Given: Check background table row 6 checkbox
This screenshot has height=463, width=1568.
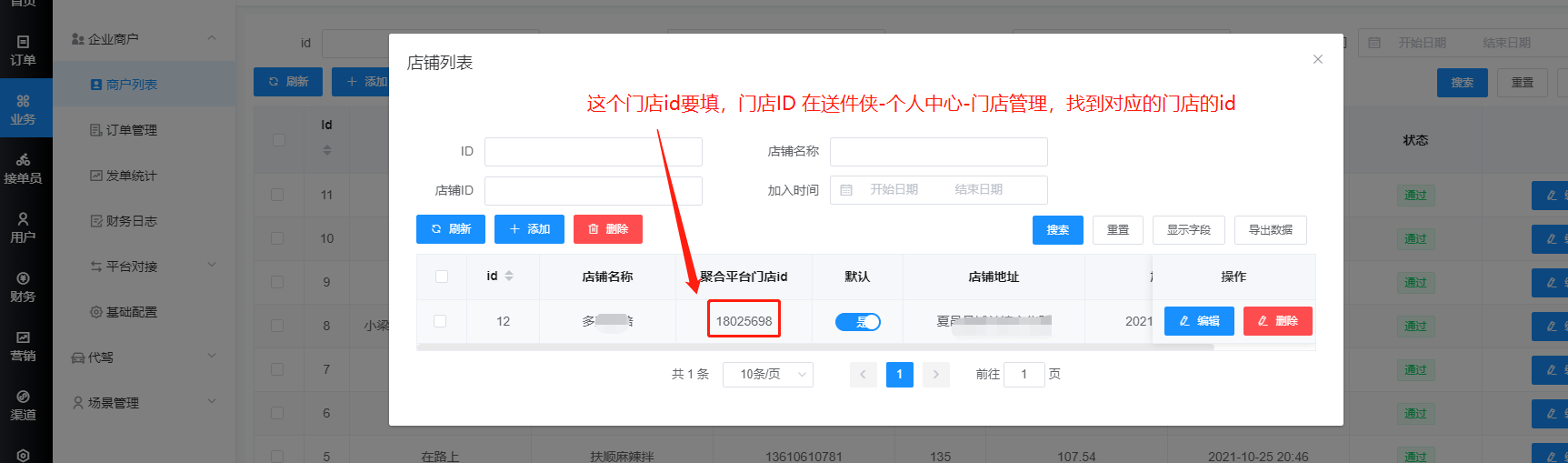Looking at the screenshot, I should pos(277,413).
